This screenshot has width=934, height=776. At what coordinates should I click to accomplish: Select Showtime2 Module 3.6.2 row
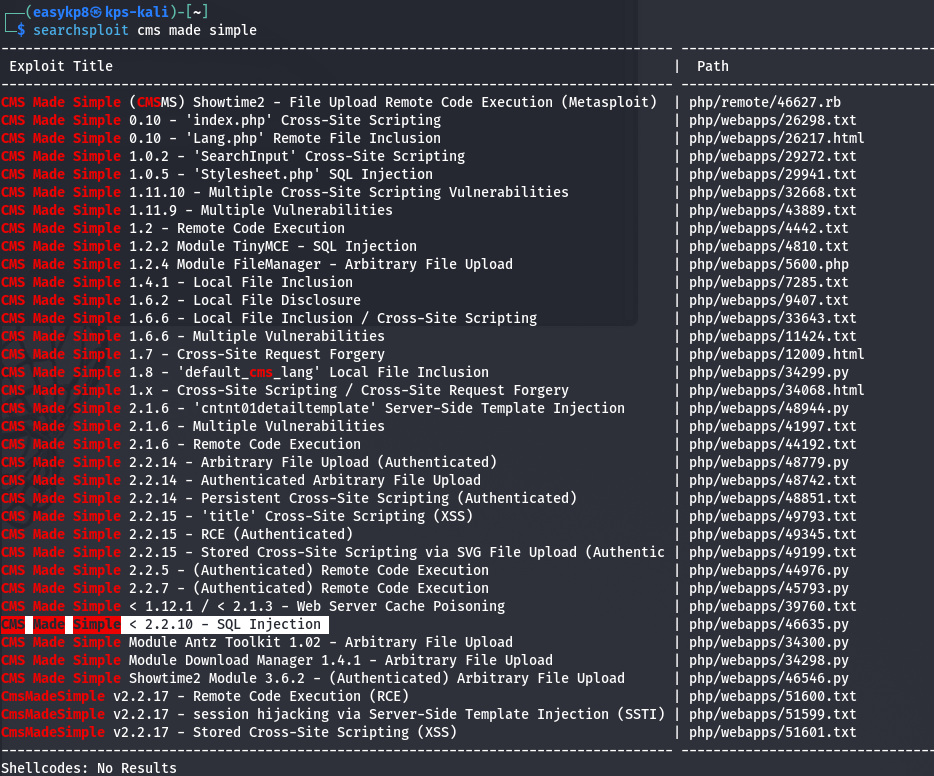coord(313,678)
